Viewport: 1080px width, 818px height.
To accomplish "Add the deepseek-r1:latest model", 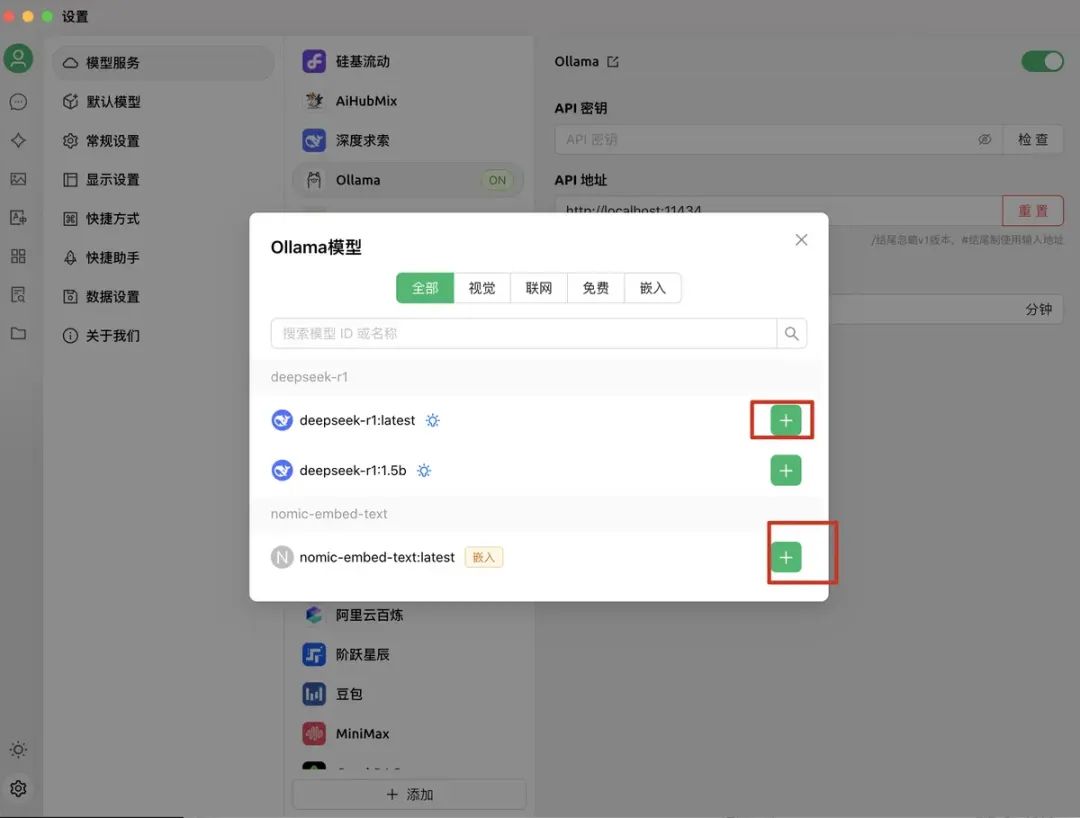I will (785, 420).
